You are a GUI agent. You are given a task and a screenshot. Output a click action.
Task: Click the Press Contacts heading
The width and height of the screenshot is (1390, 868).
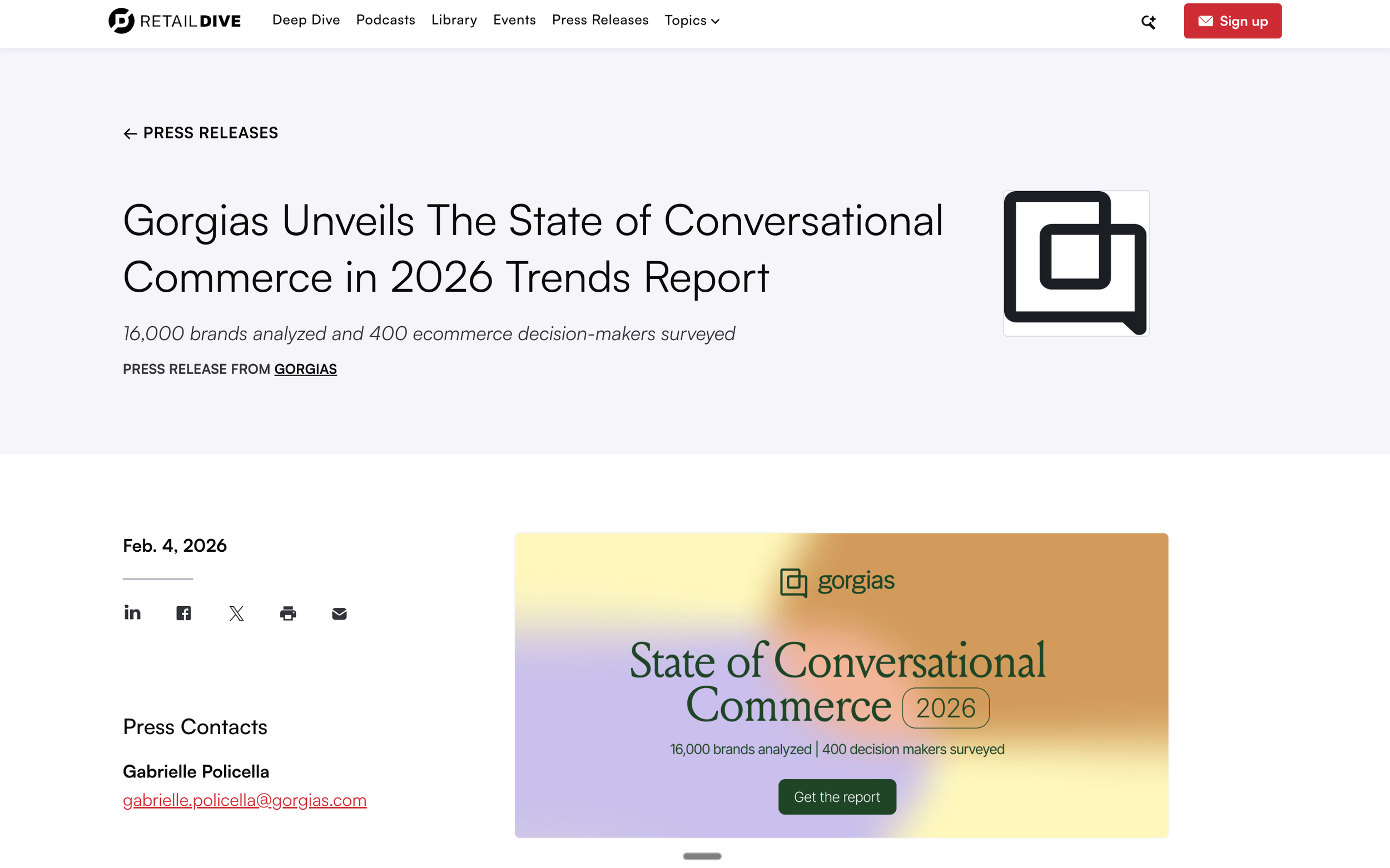(195, 727)
